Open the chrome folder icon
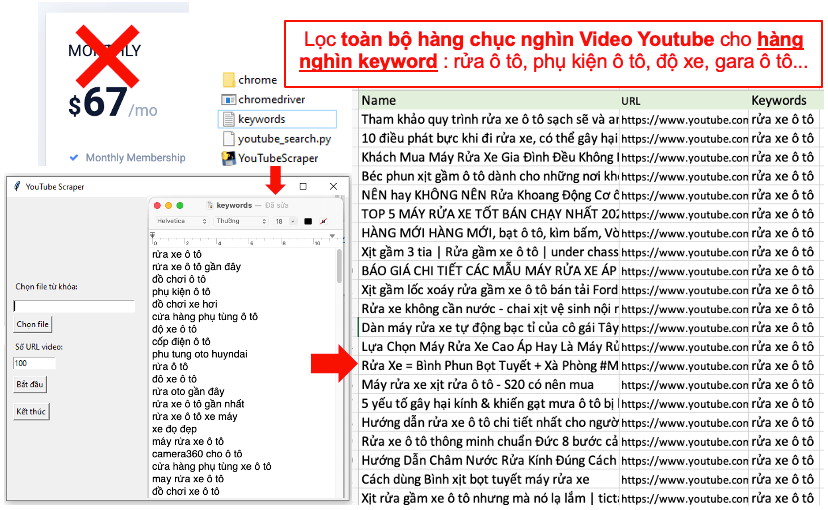828x510 pixels. (229, 80)
